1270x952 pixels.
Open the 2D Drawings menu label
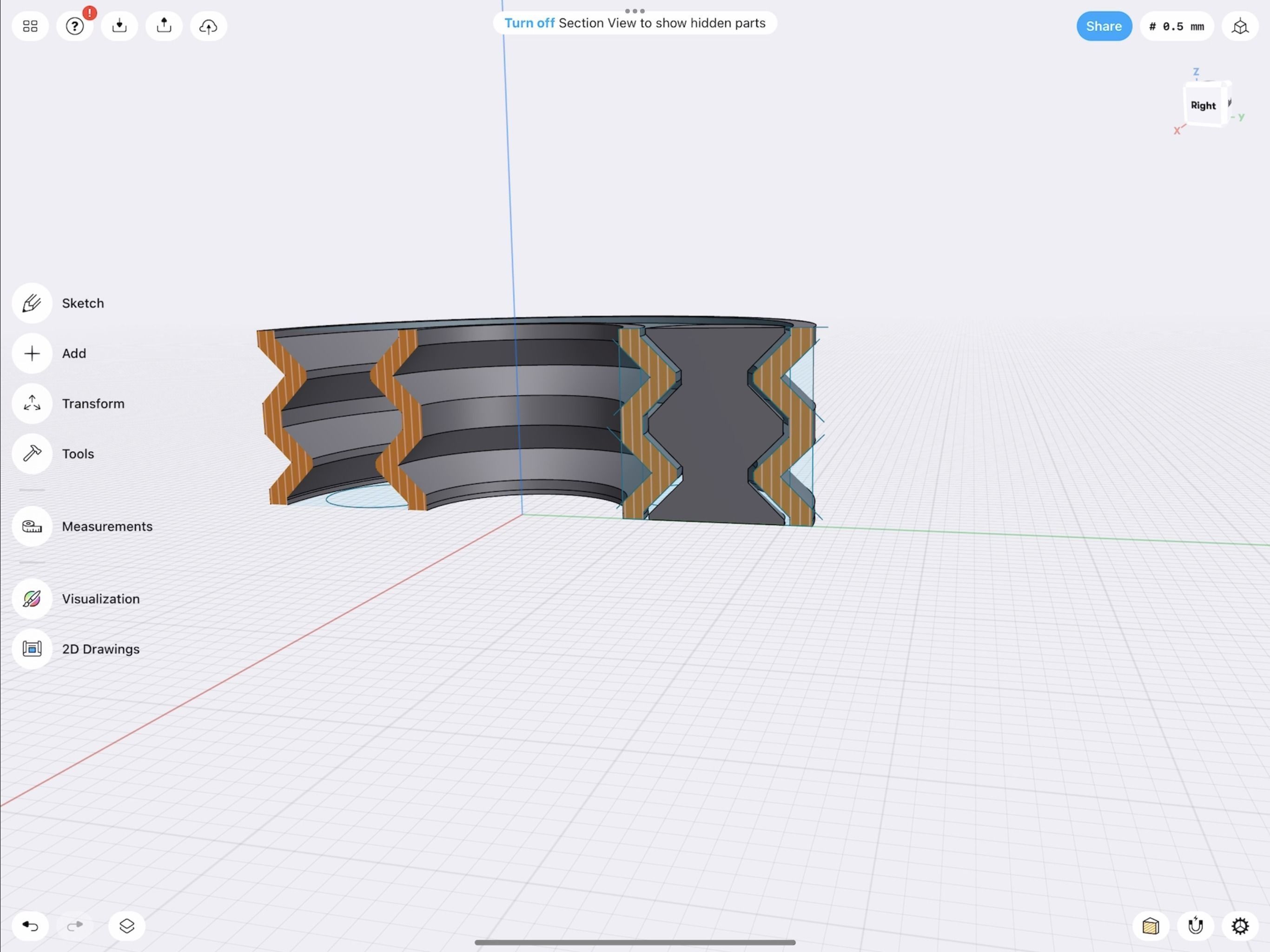click(x=101, y=649)
